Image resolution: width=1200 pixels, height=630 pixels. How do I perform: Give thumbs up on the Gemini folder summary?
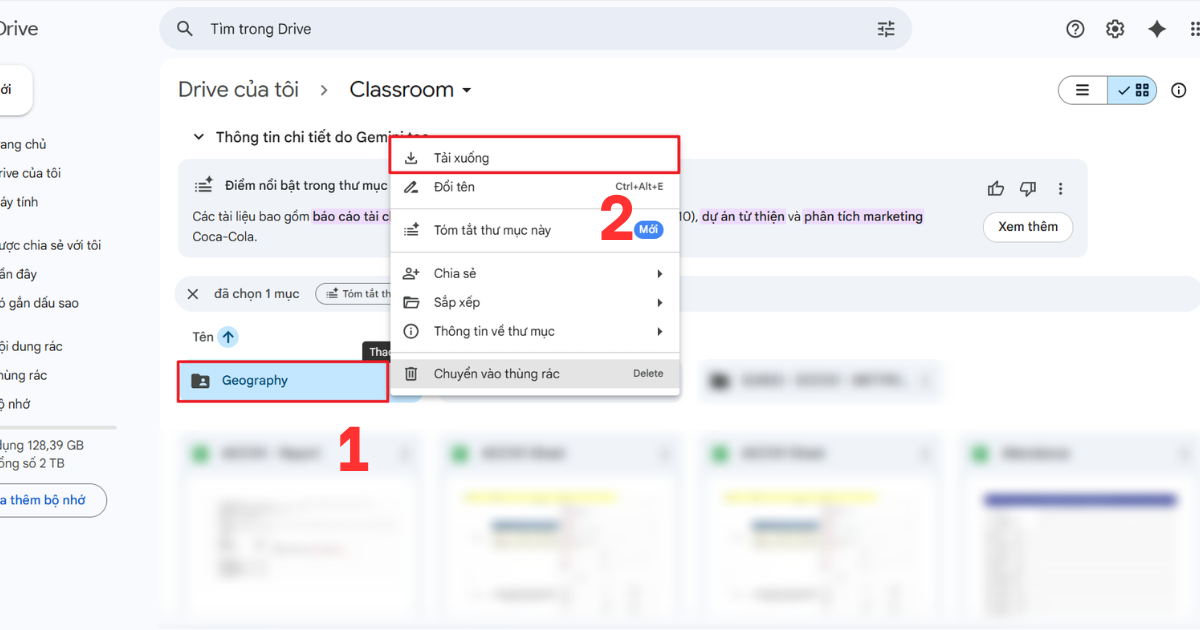click(995, 188)
